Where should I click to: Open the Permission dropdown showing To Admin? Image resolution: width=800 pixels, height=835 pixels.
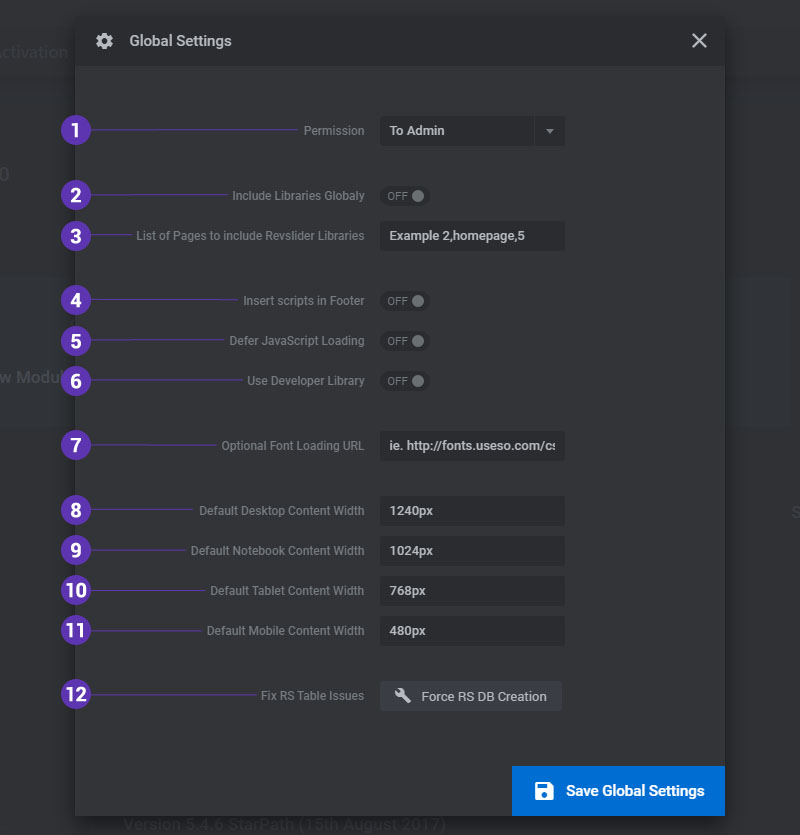coord(457,130)
